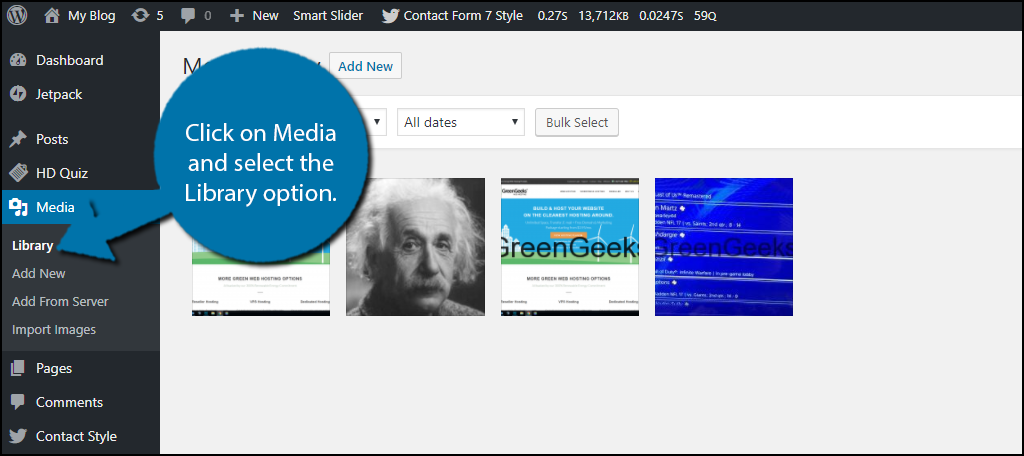Click Add New button beside page title

pos(366,66)
